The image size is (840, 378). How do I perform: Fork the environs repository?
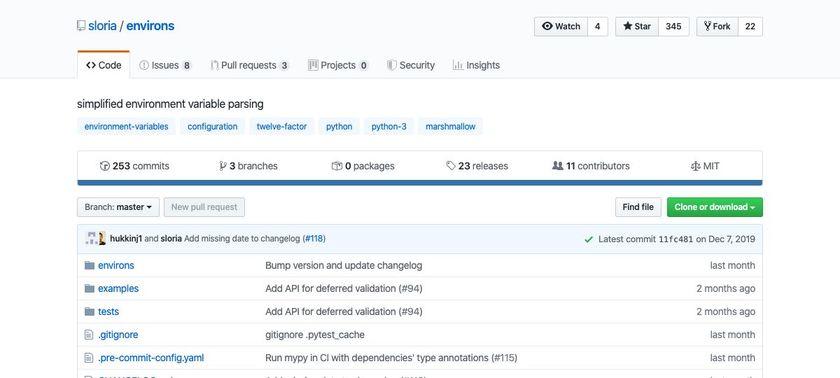(717, 26)
